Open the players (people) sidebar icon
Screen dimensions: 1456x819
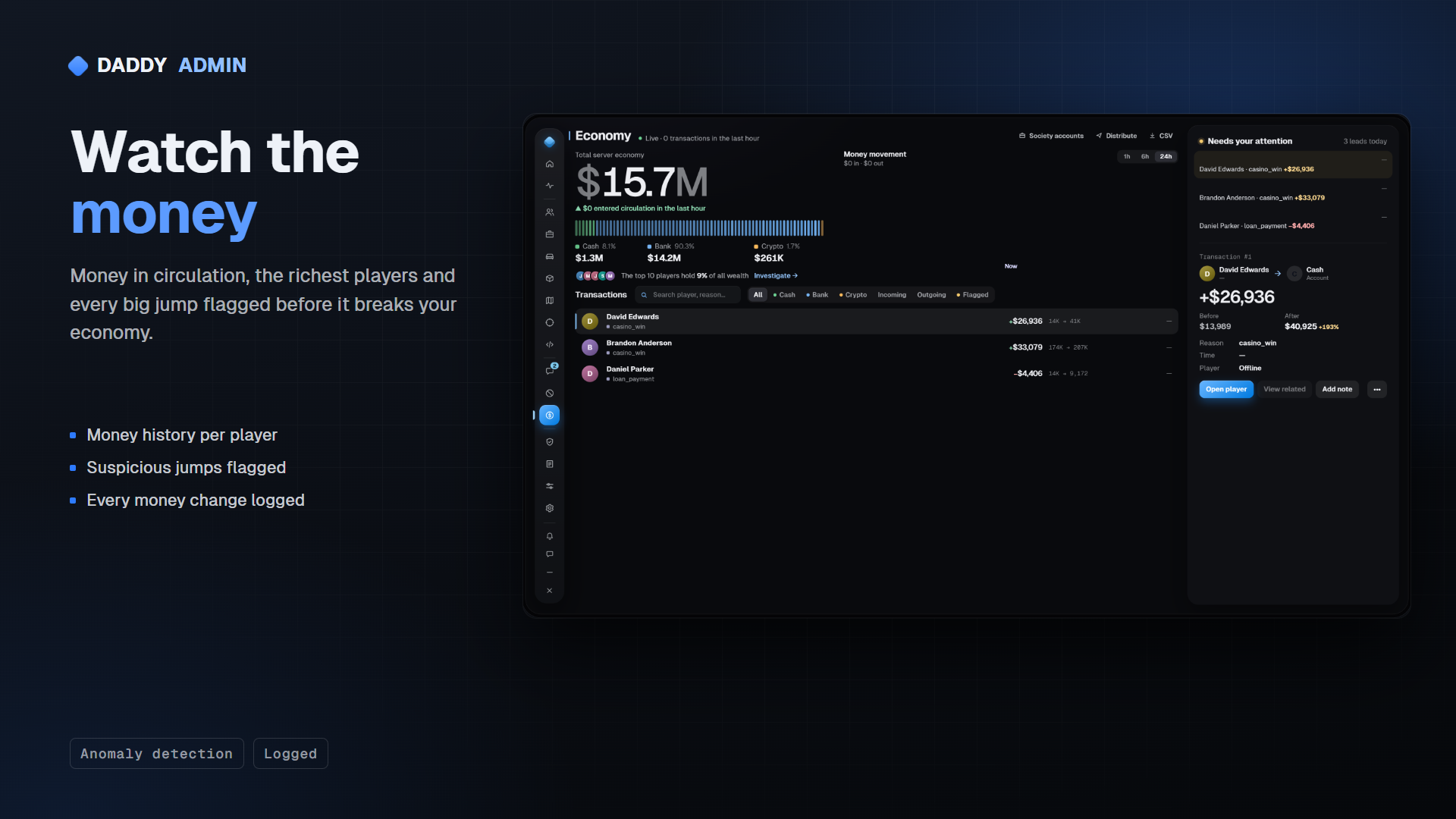point(550,212)
